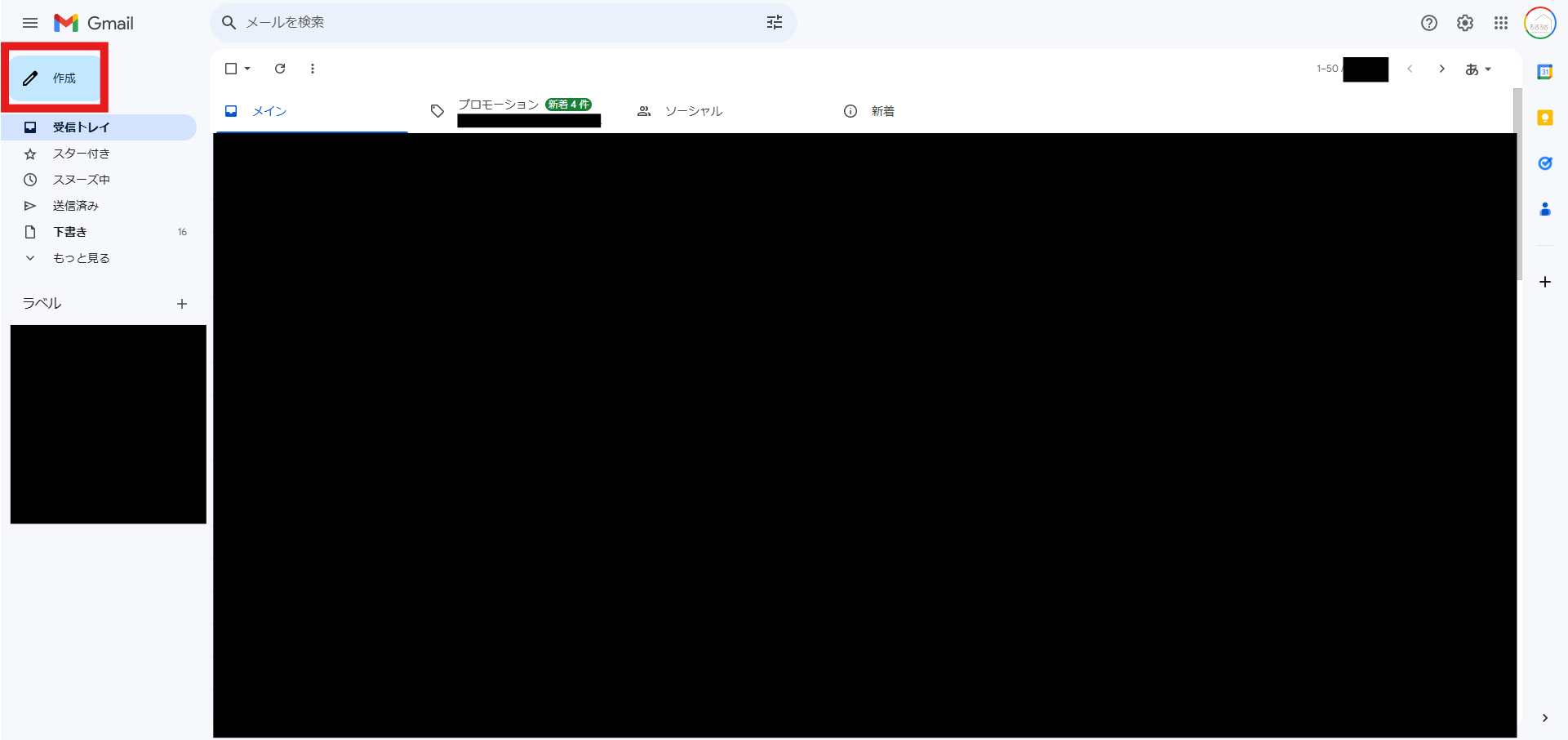Open Google Tasks side panel
This screenshot has width=1568, height=740.
click(1545, 163)
